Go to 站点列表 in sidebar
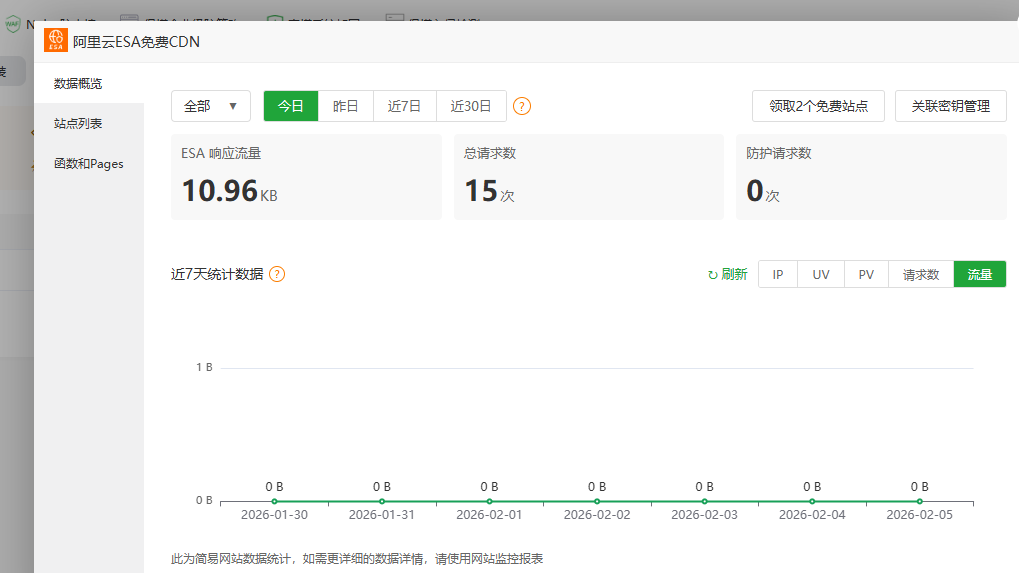Screen dimensions: 1019x573 pyautogui.click(x=78, y=123)
